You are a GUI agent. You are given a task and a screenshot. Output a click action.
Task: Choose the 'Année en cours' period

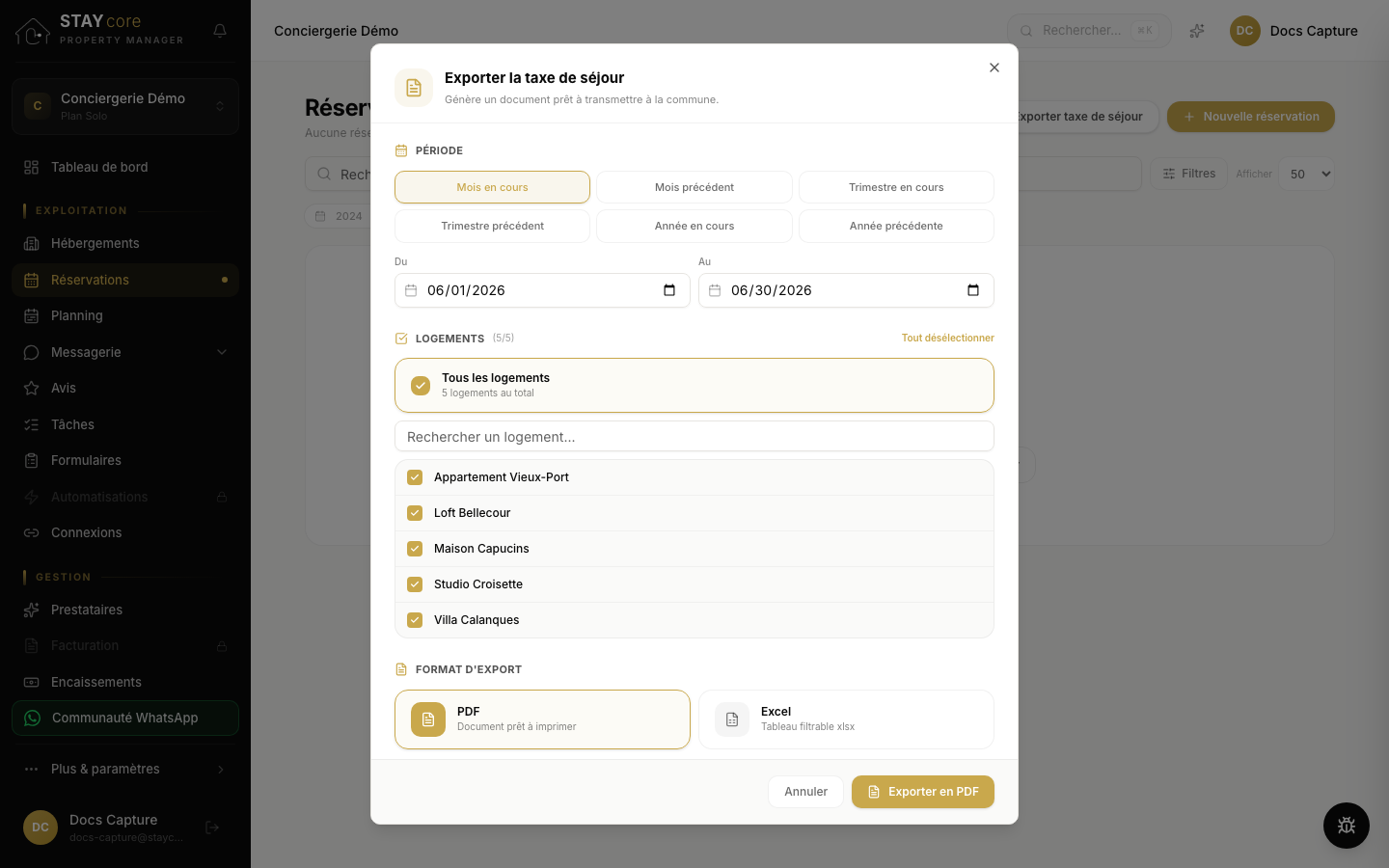(x=694, y=226)
